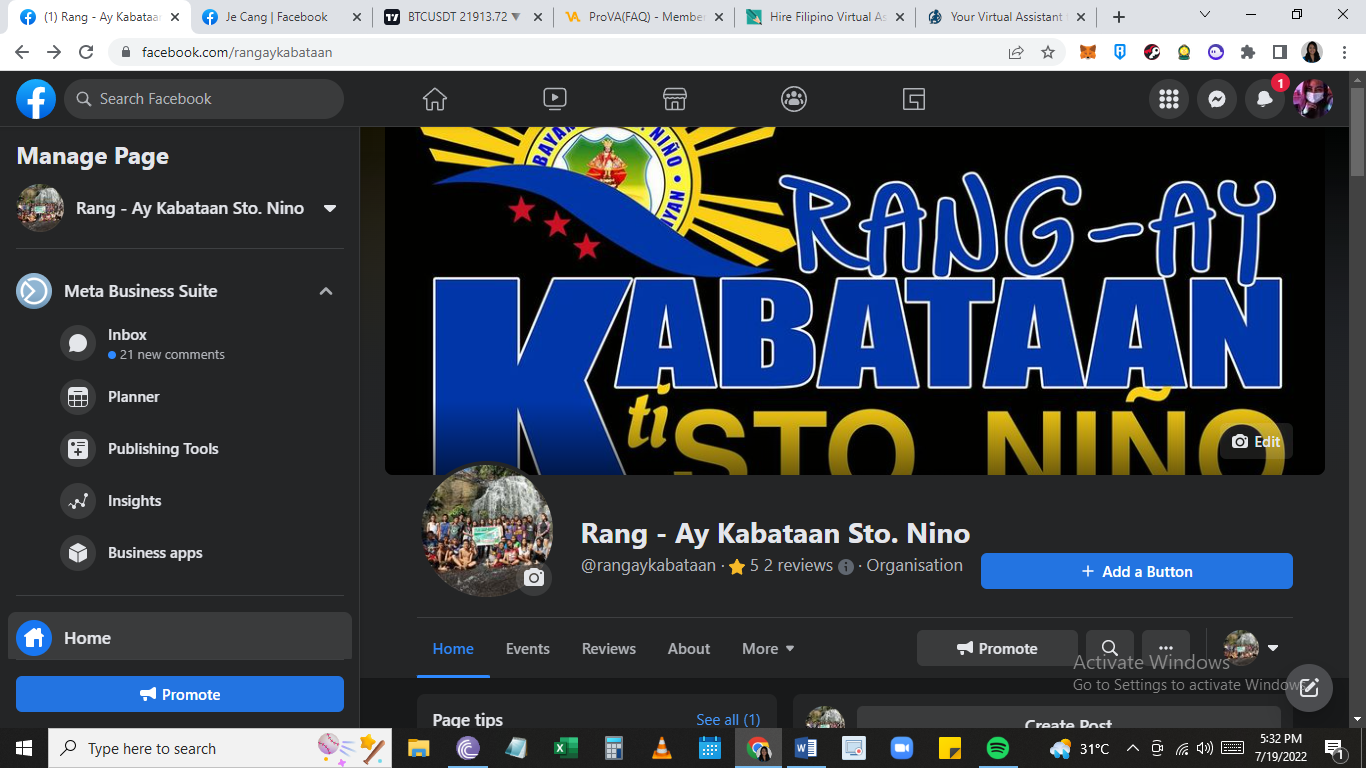Image resolution: width=1366 pixels, height=768 pixels.
Task: Click the Windows taskbar search box
Action: click(x=220, y=748)
